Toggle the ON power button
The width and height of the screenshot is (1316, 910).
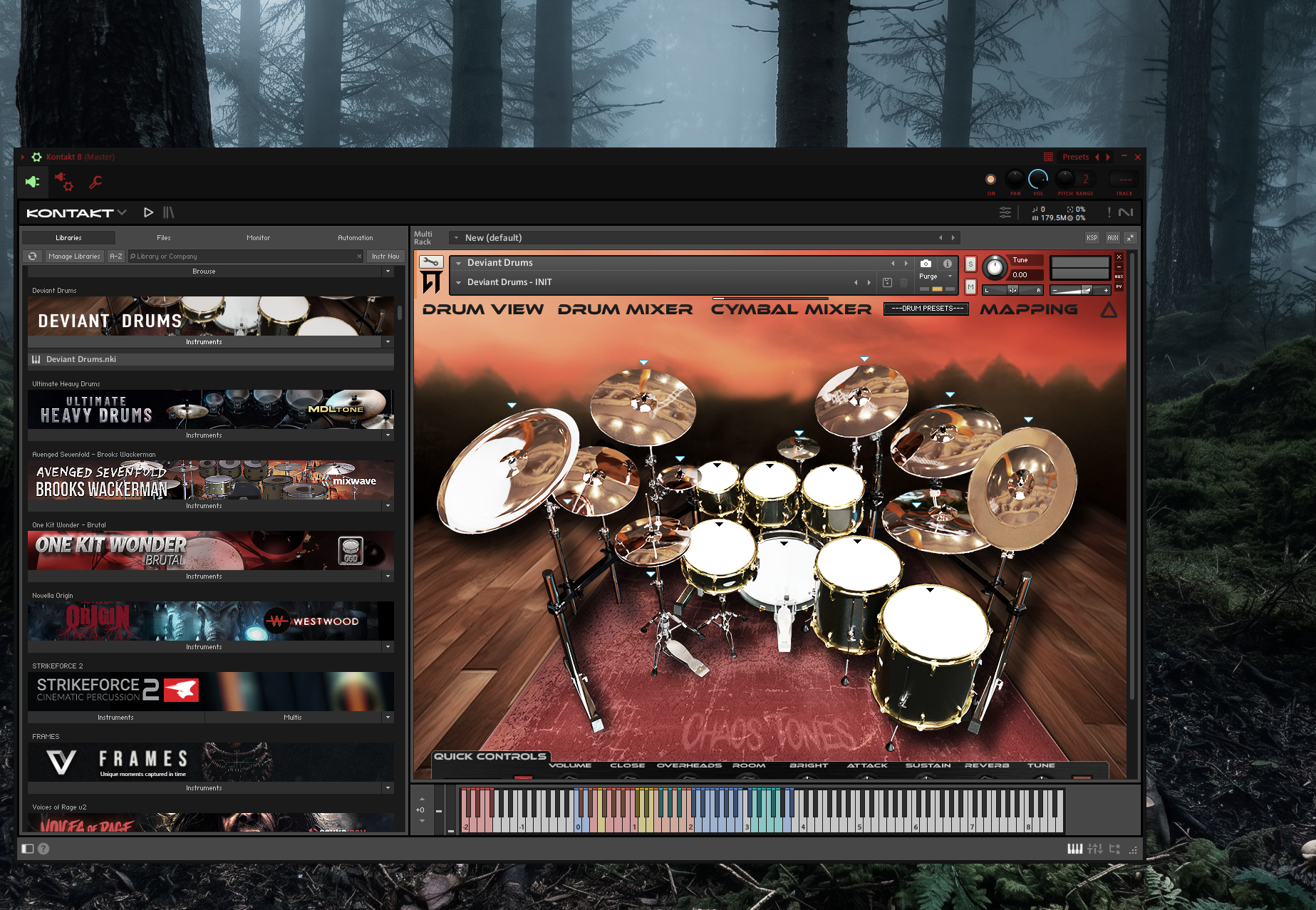click(x=990, y=180)
